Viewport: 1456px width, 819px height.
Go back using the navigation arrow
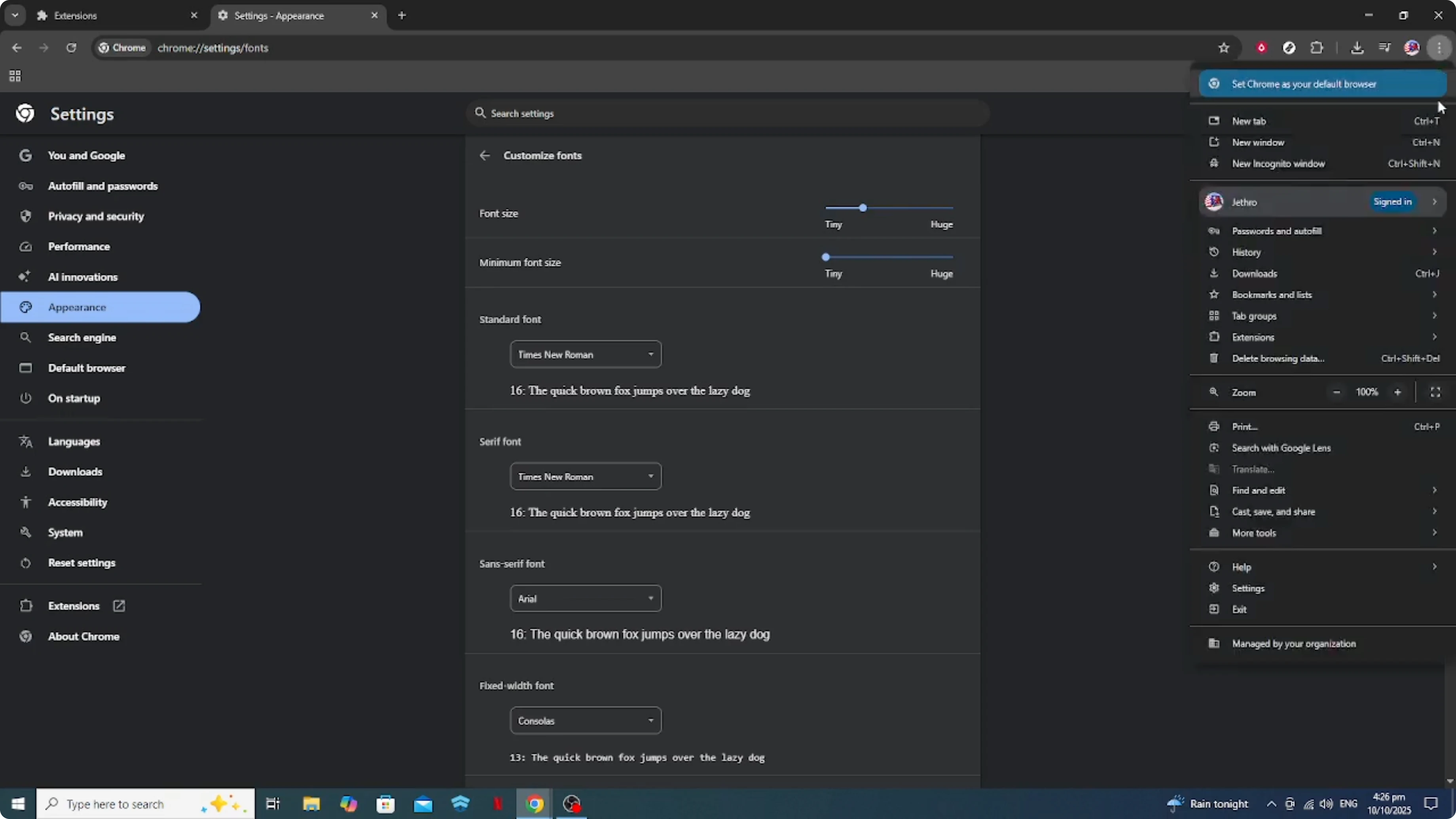click(x=16, y=47)
